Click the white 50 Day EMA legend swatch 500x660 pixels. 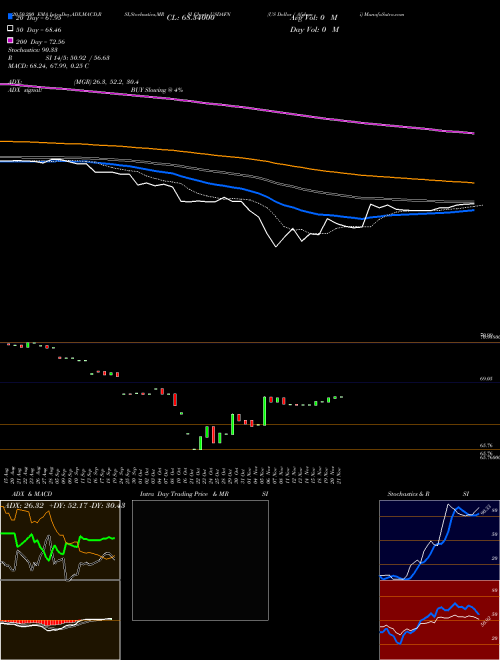pyautogui.click(x=10, y=29)
